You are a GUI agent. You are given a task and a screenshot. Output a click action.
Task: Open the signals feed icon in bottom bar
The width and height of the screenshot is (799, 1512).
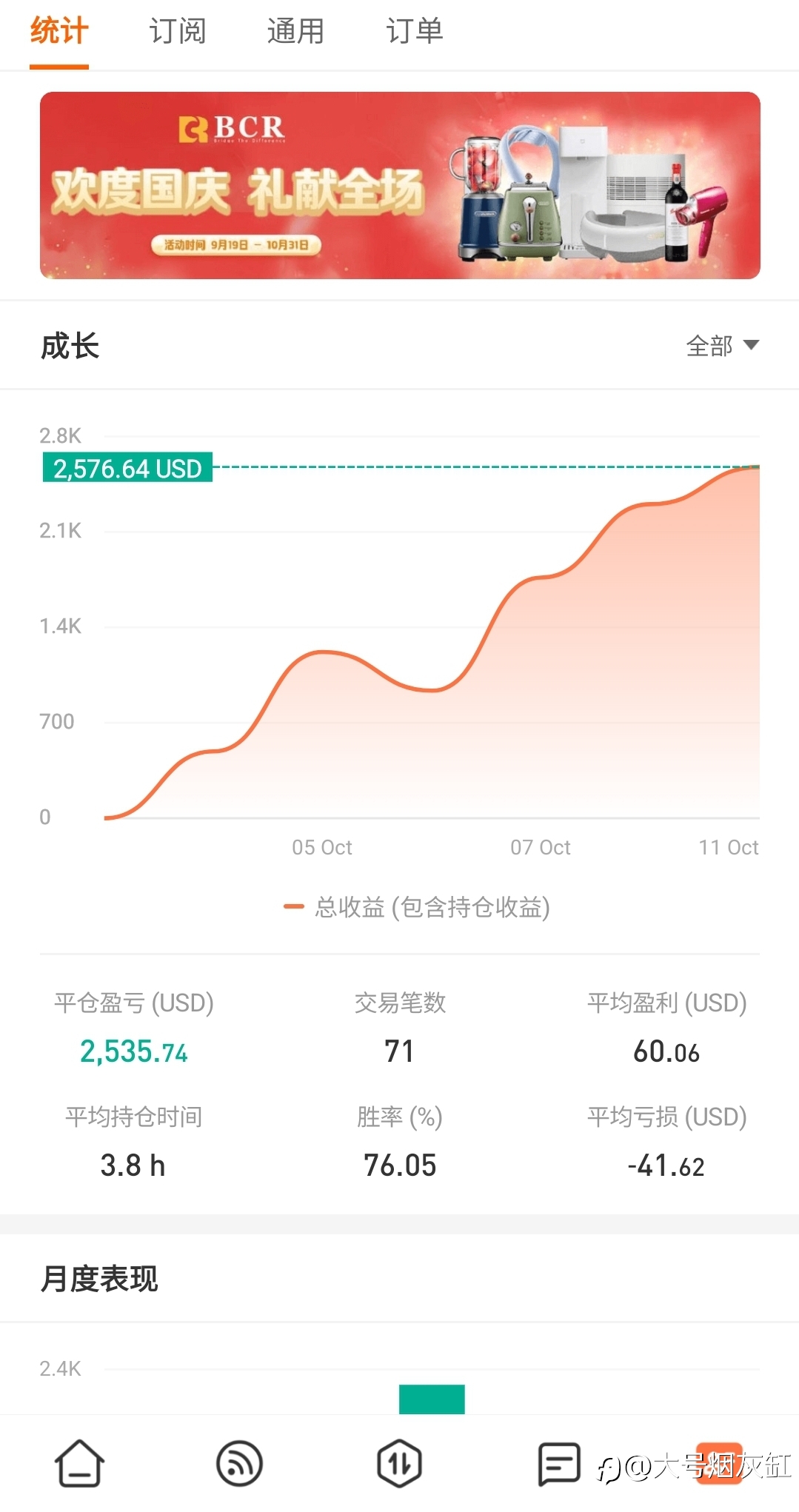point(239,1463)
